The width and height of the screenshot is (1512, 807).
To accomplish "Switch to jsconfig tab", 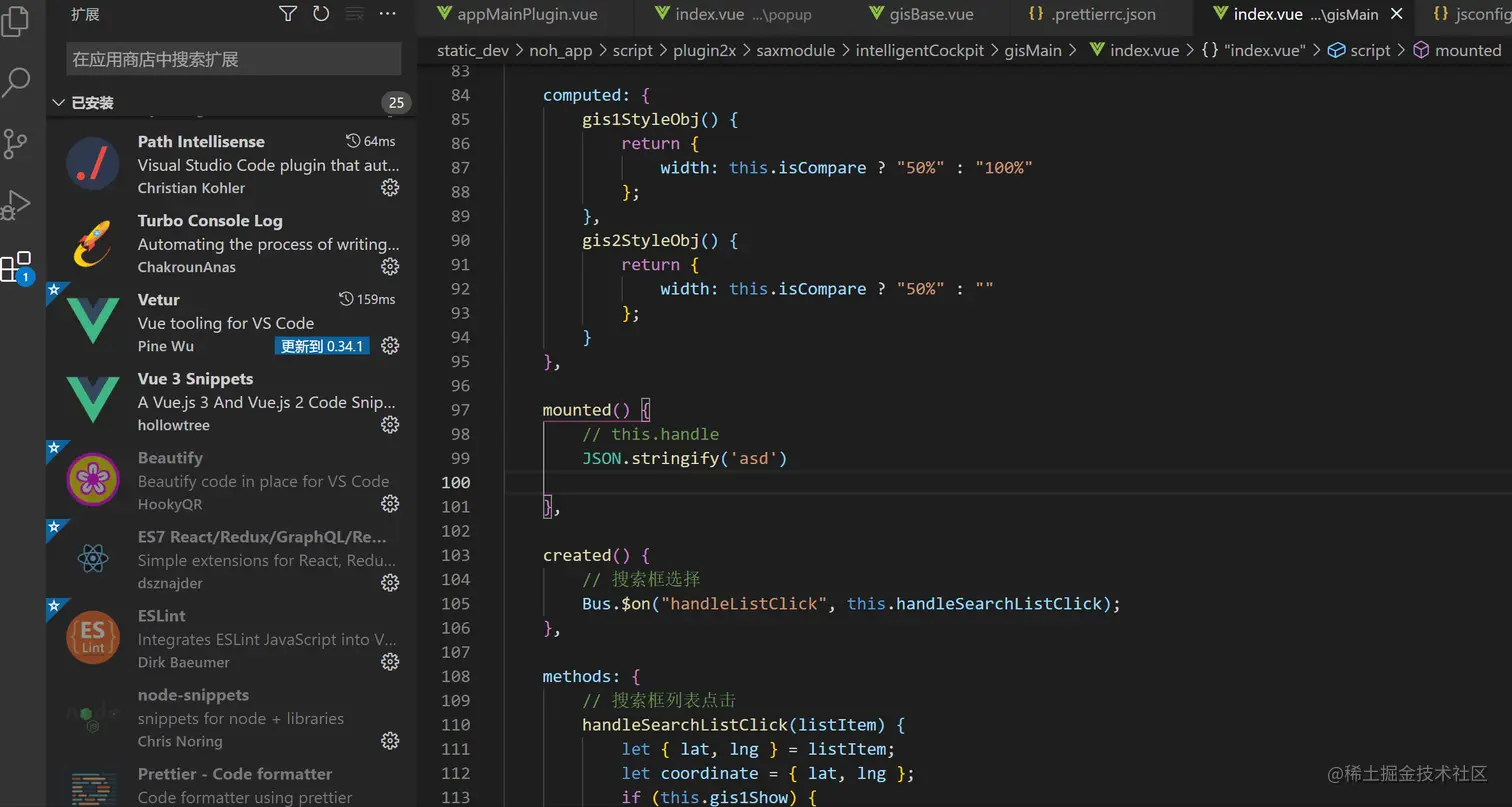I will pyautogui.click(x=1470, y=15).
